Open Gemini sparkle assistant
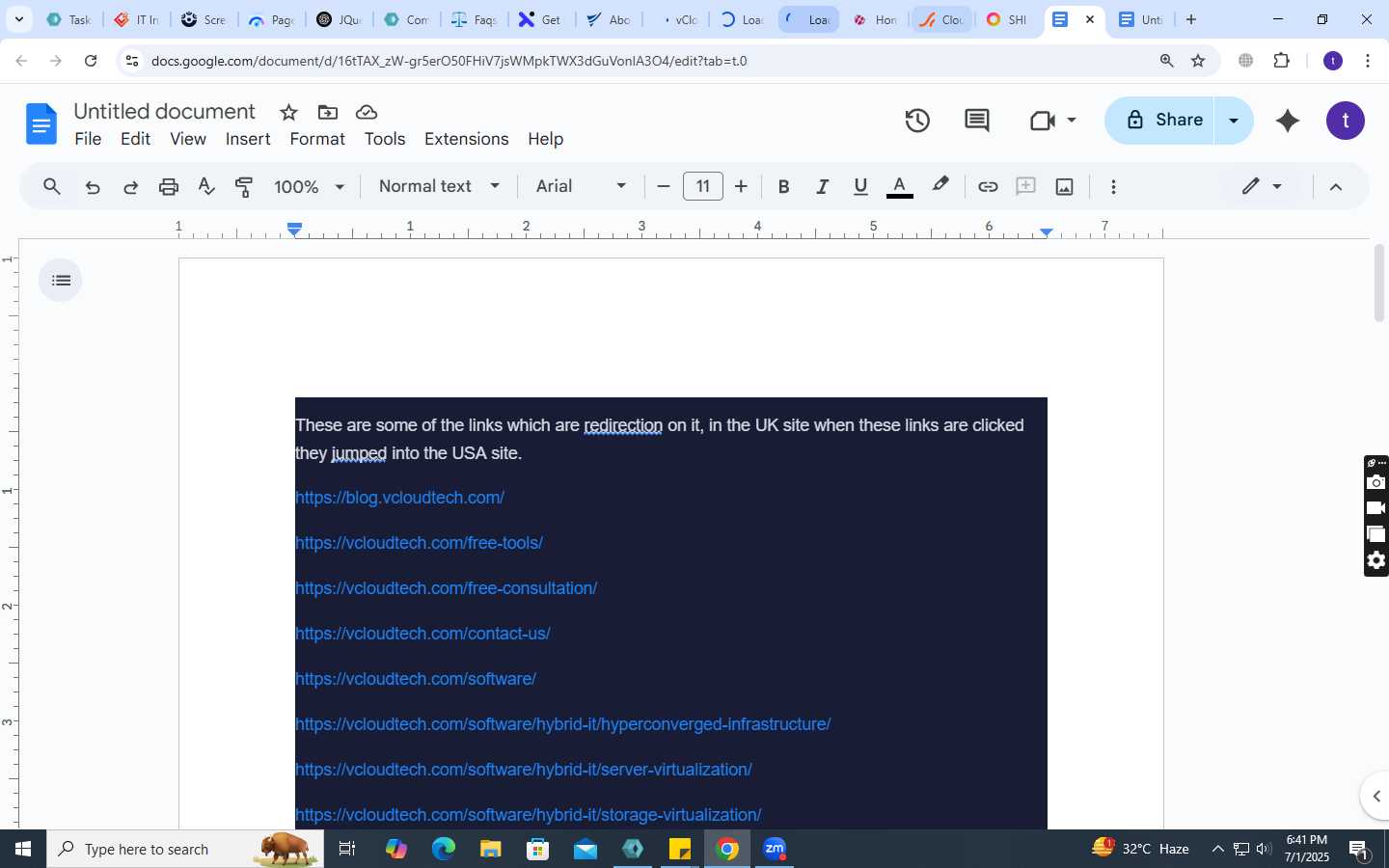This screenshot has width=1389, height=868. coord(1288,121)
